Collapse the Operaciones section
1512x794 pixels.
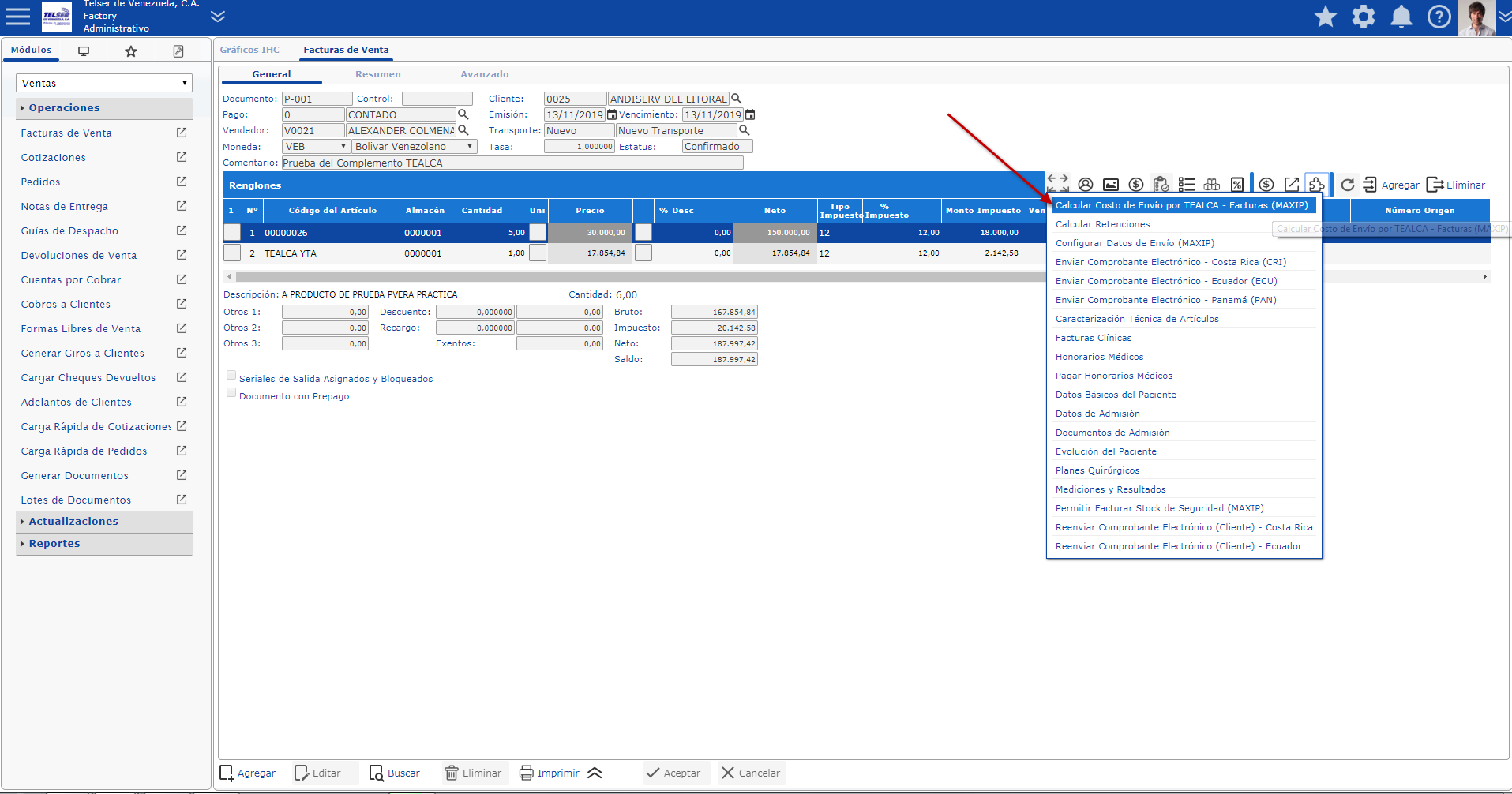104,108
